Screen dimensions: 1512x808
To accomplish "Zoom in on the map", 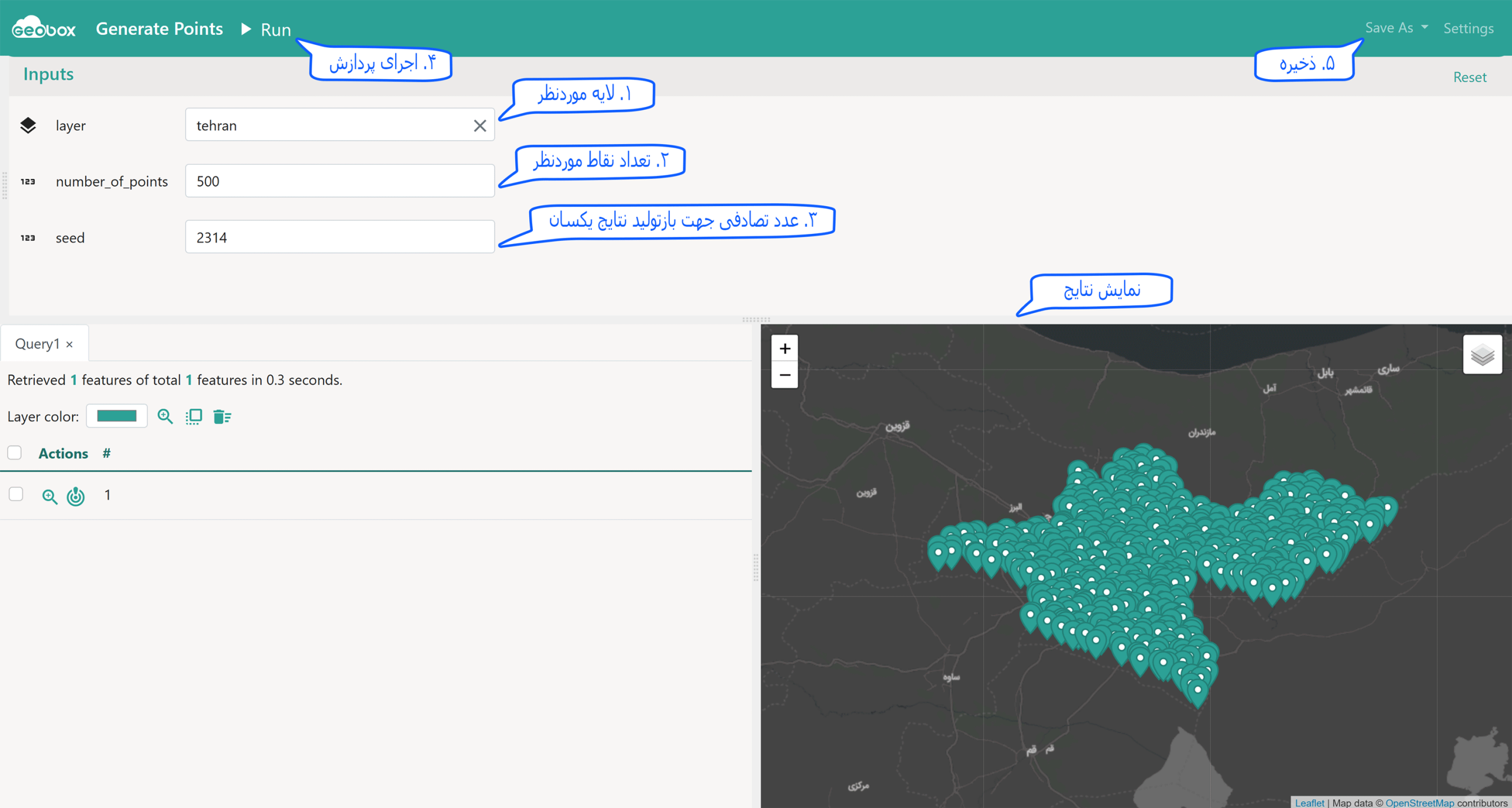I will point(784,348).
